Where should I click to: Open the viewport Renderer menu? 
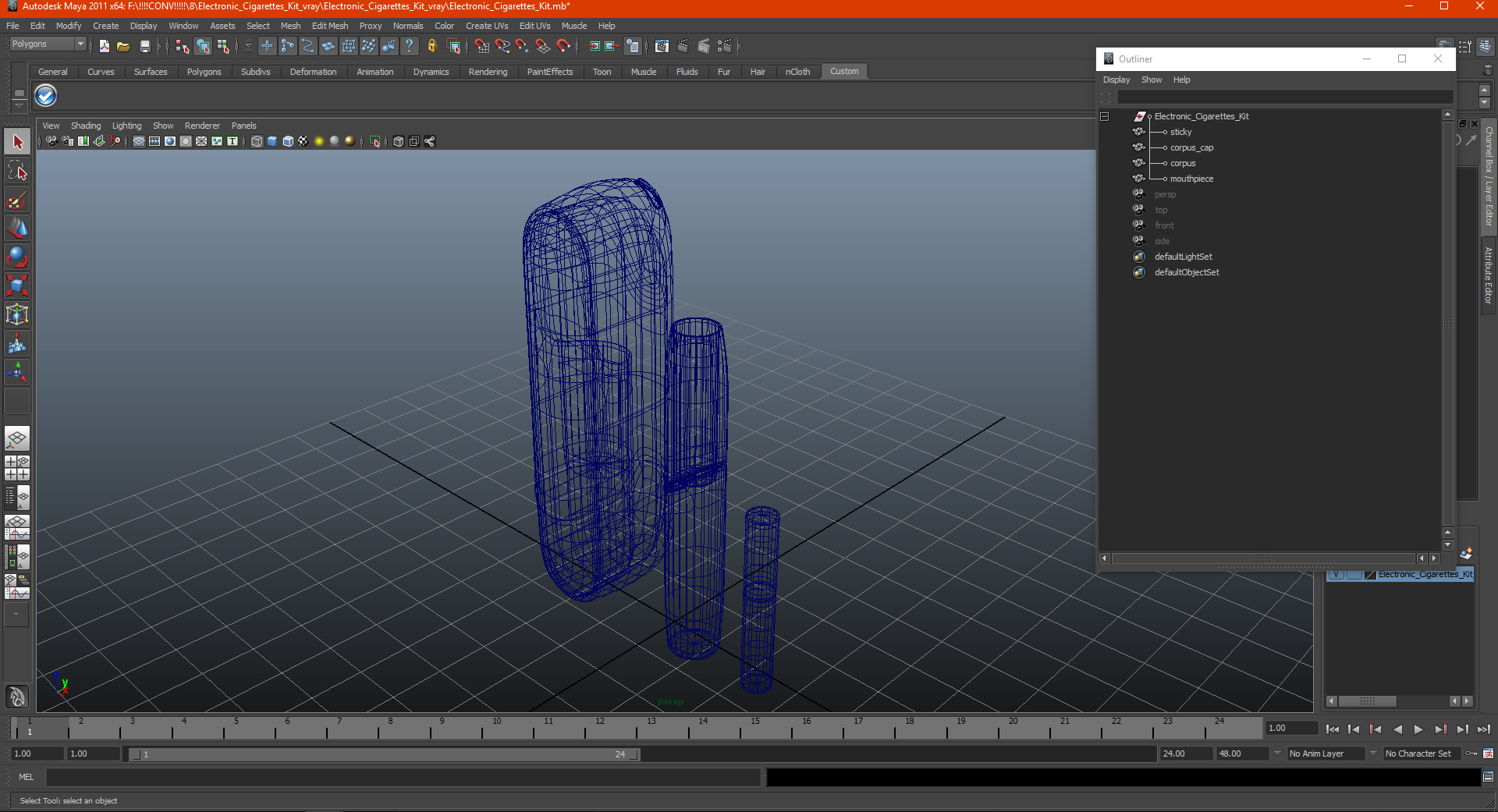202,126
